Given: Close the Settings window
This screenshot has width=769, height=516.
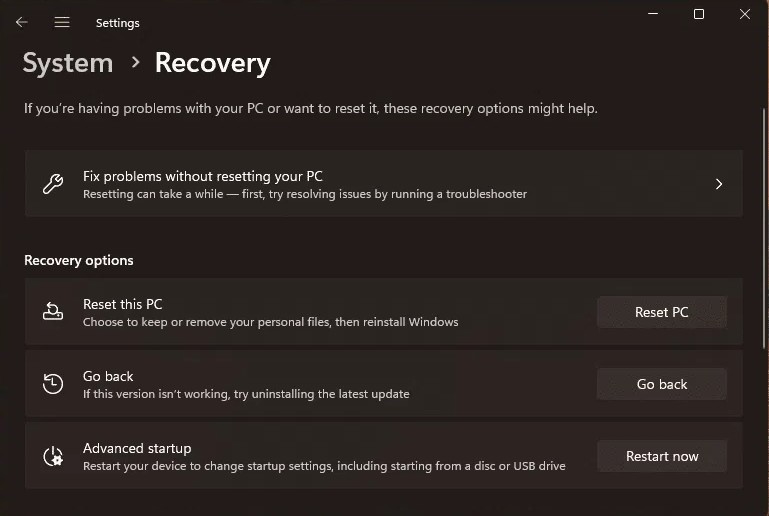Looking at the screenshot, I should coord(745,14).
